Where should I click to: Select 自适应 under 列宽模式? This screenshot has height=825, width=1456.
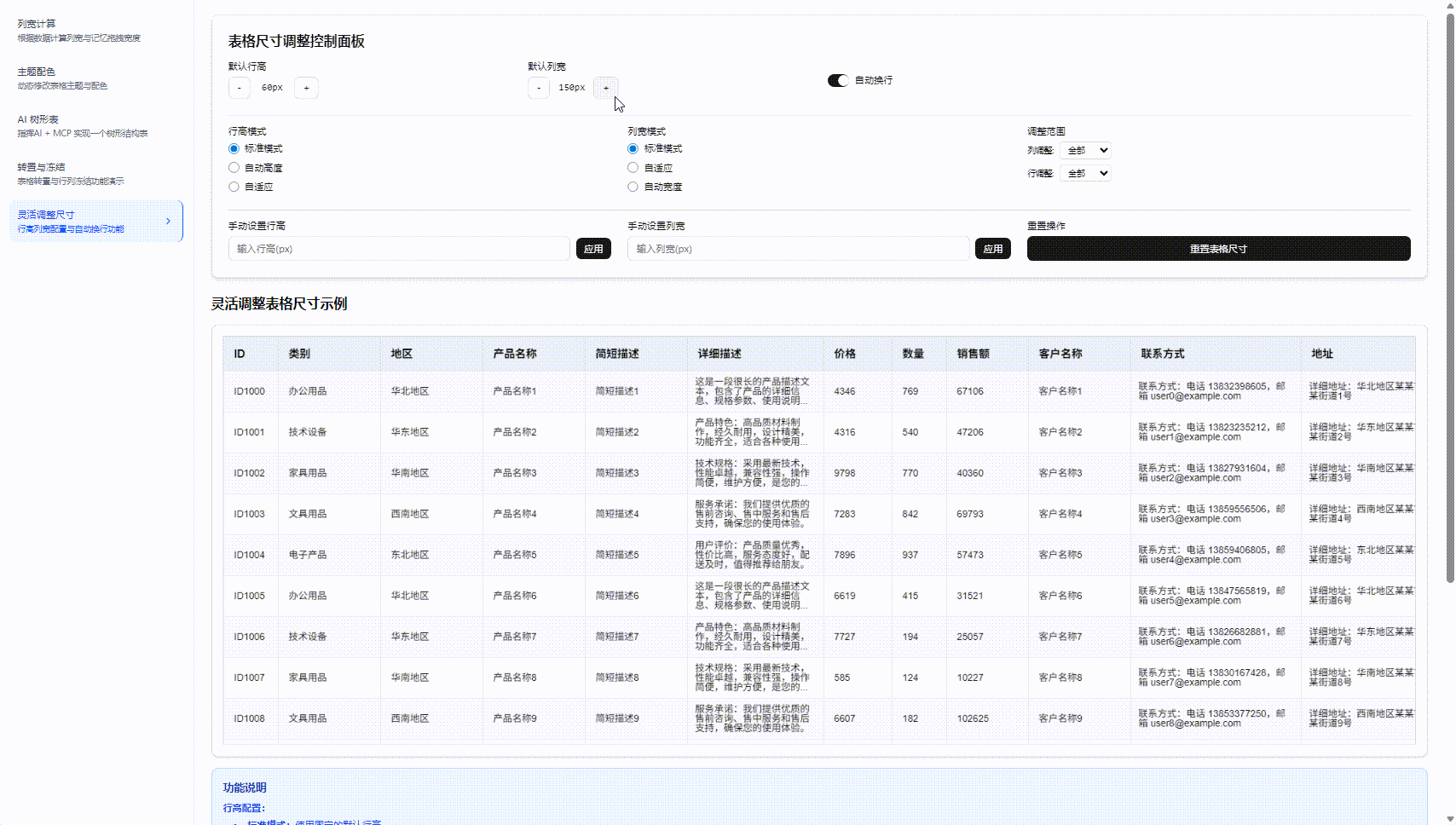(x=633, y=168)
